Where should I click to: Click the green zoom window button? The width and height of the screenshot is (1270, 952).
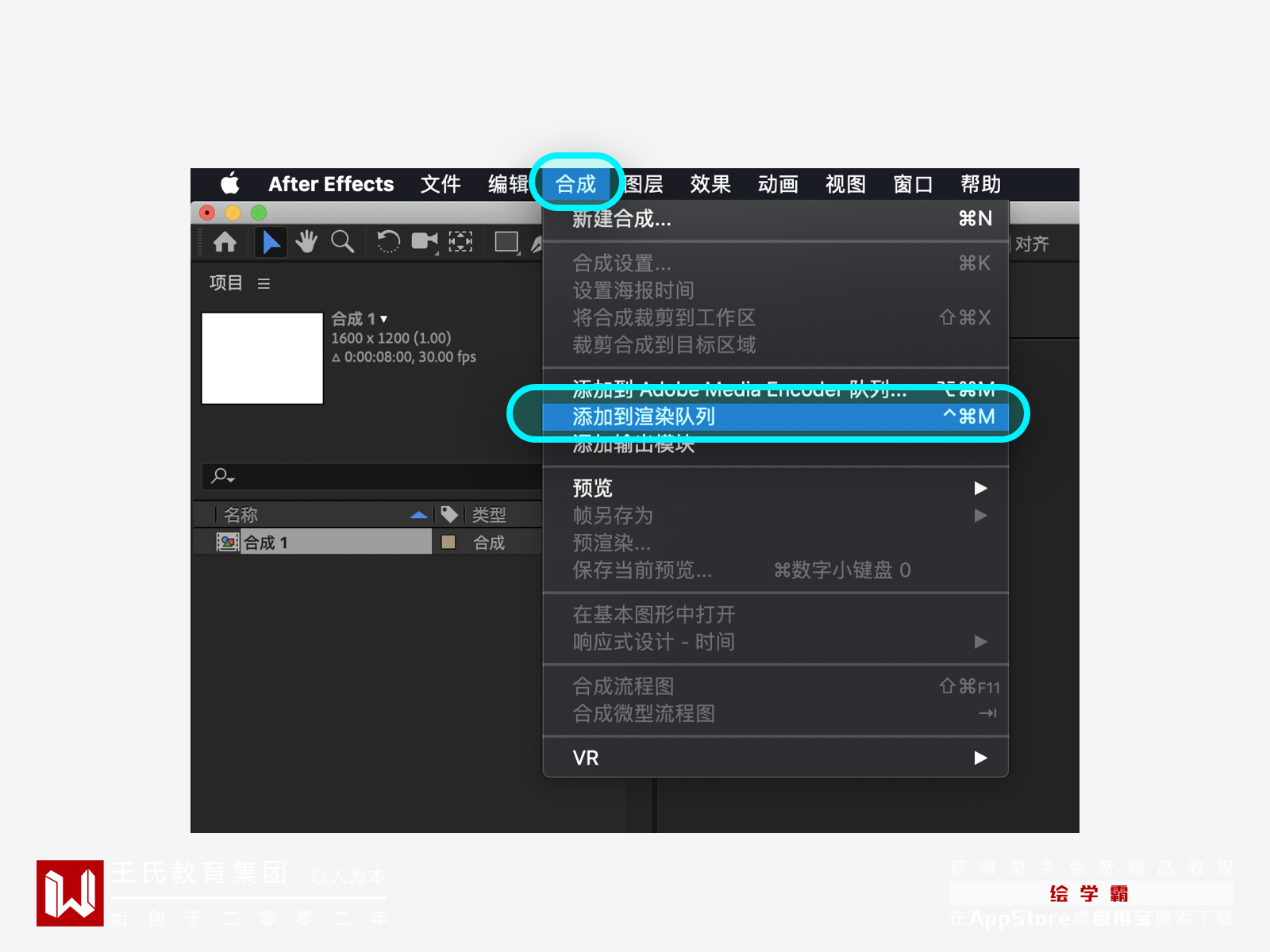(x=259, y=213)
